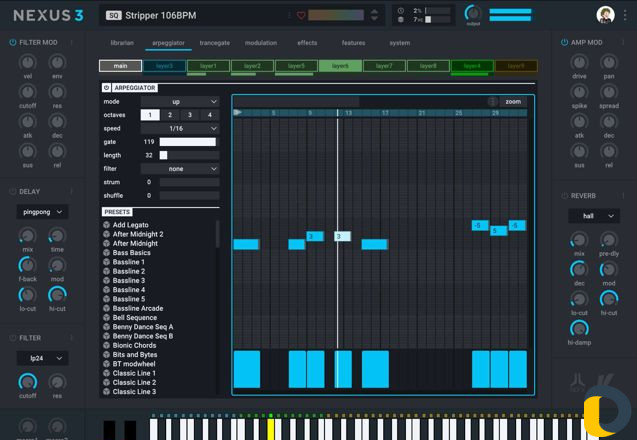The width and height of the screenshot is (637, 440).
Task: Click the preset up/down stepper arrows
Action: [x=374, y=15]
